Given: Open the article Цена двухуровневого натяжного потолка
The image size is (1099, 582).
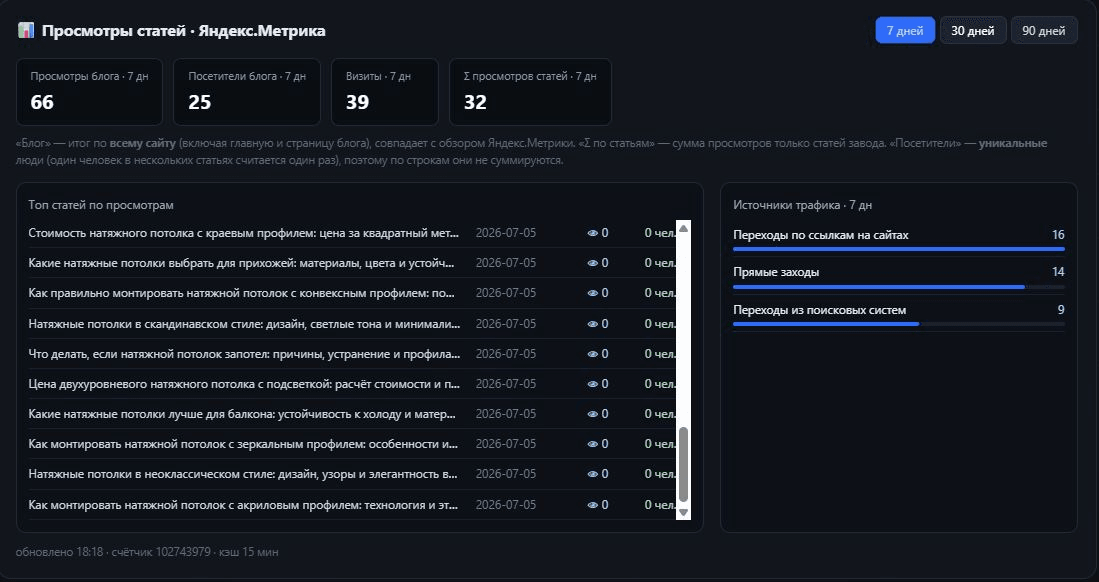Looking at the screenshot, I should (245, 384).
